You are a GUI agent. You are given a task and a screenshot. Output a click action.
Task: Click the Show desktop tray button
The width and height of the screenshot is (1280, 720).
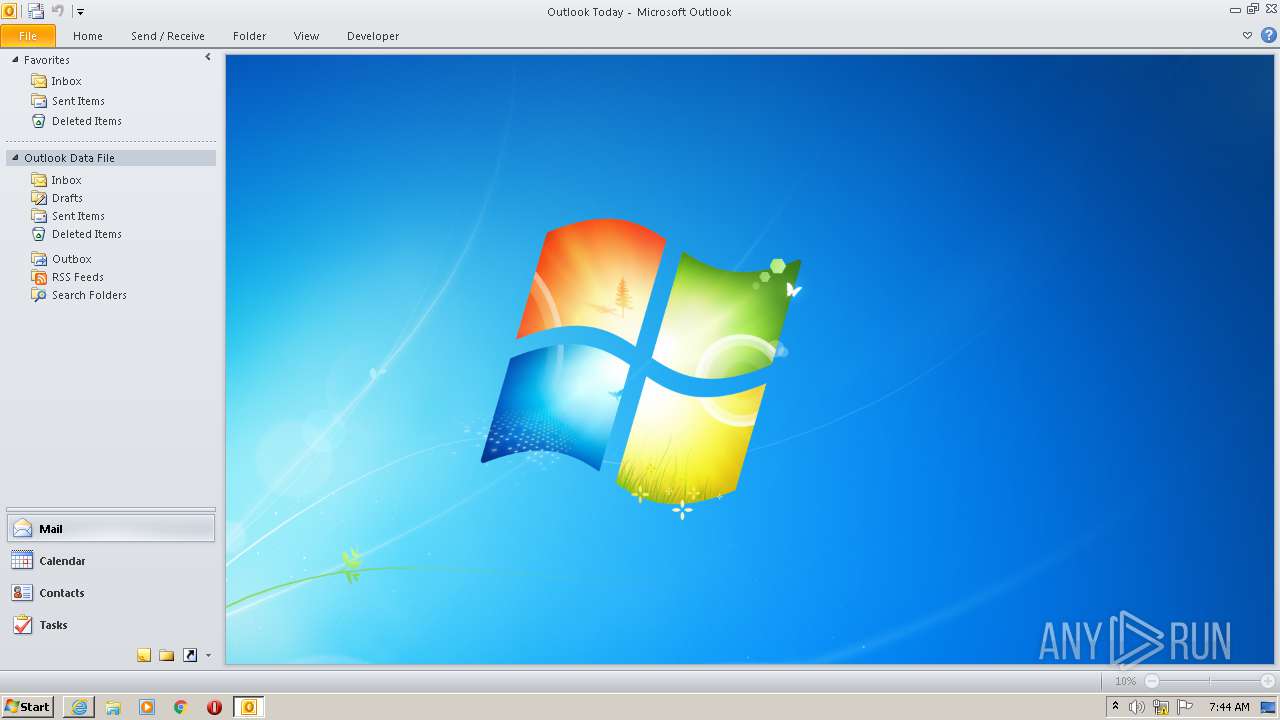click(x=1268, y=707)
